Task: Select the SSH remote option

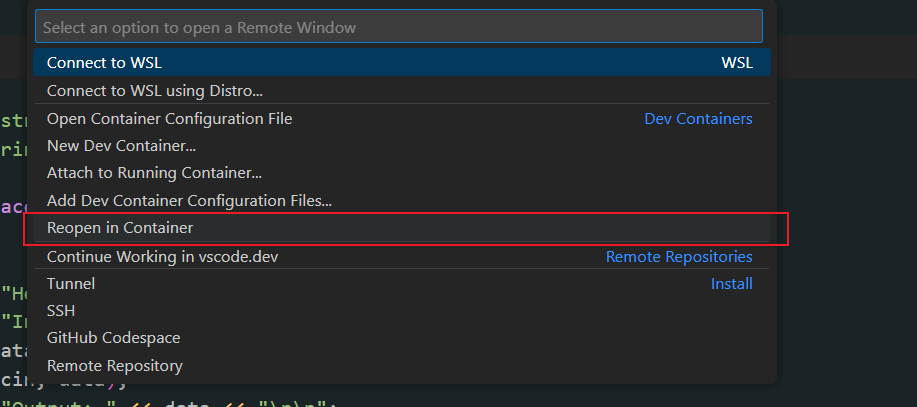Action: pos(61,312)
